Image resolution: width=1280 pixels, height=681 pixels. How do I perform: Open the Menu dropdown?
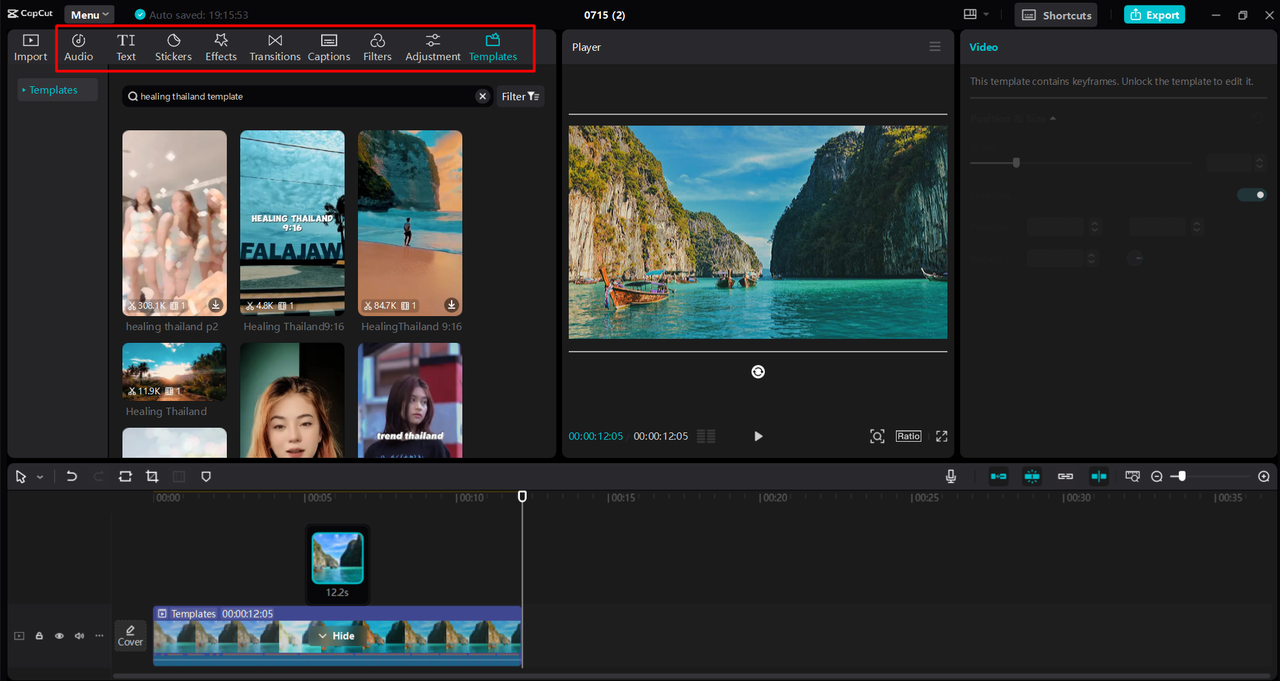tap(89, 15)
